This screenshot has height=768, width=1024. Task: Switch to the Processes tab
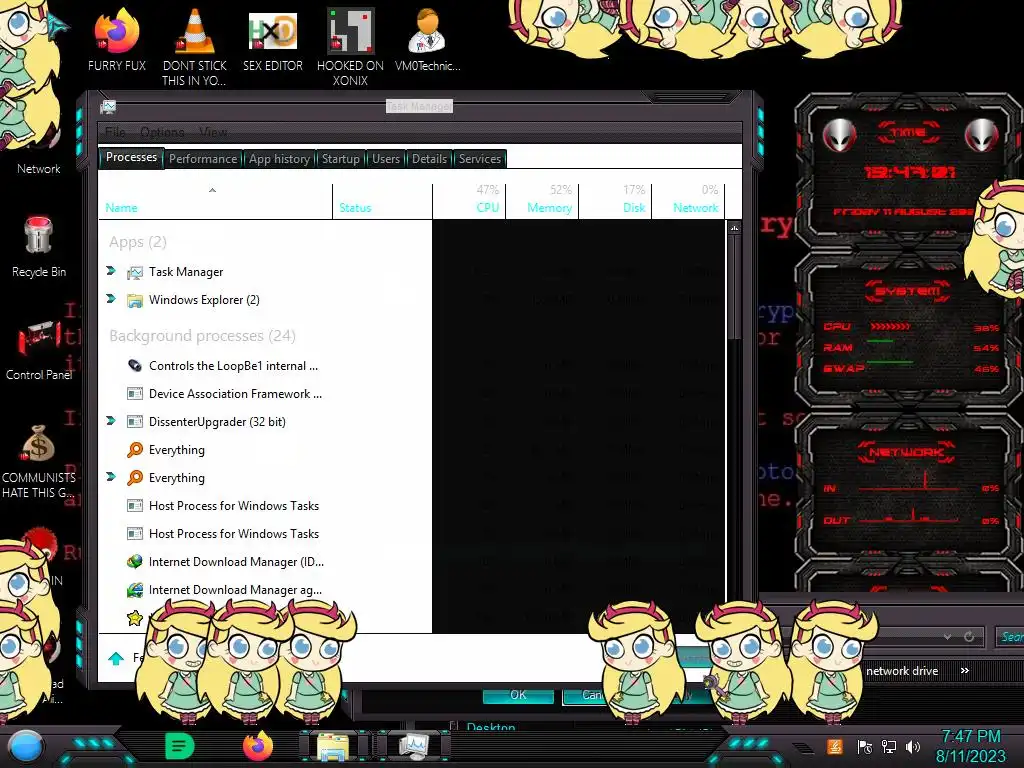coord(131,157)
